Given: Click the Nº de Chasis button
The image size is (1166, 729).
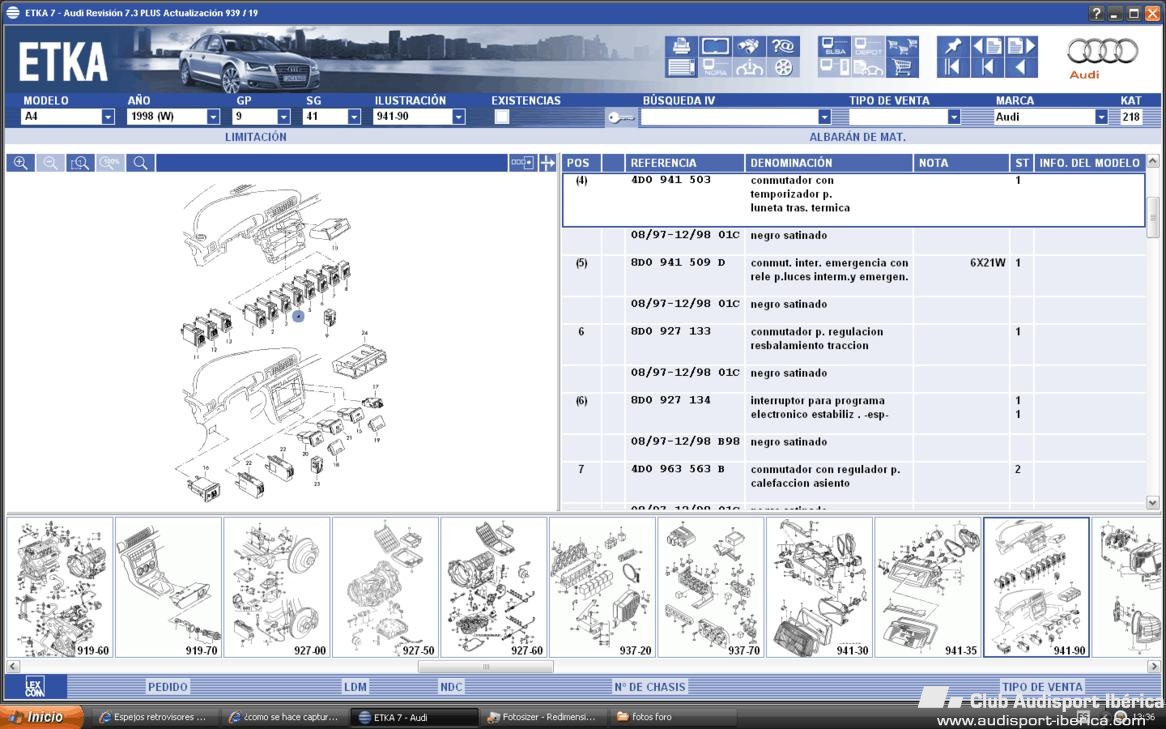Looking at the screenshot, I should coord(650,687).
